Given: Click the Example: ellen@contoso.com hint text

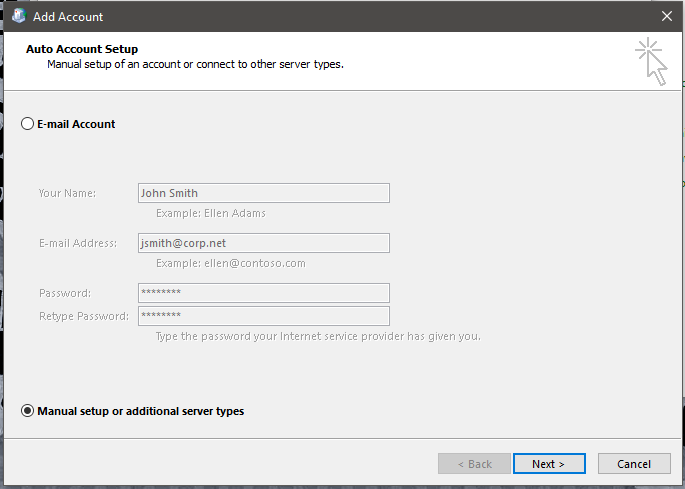Looking at the screenshot, I should click(231, 264).
